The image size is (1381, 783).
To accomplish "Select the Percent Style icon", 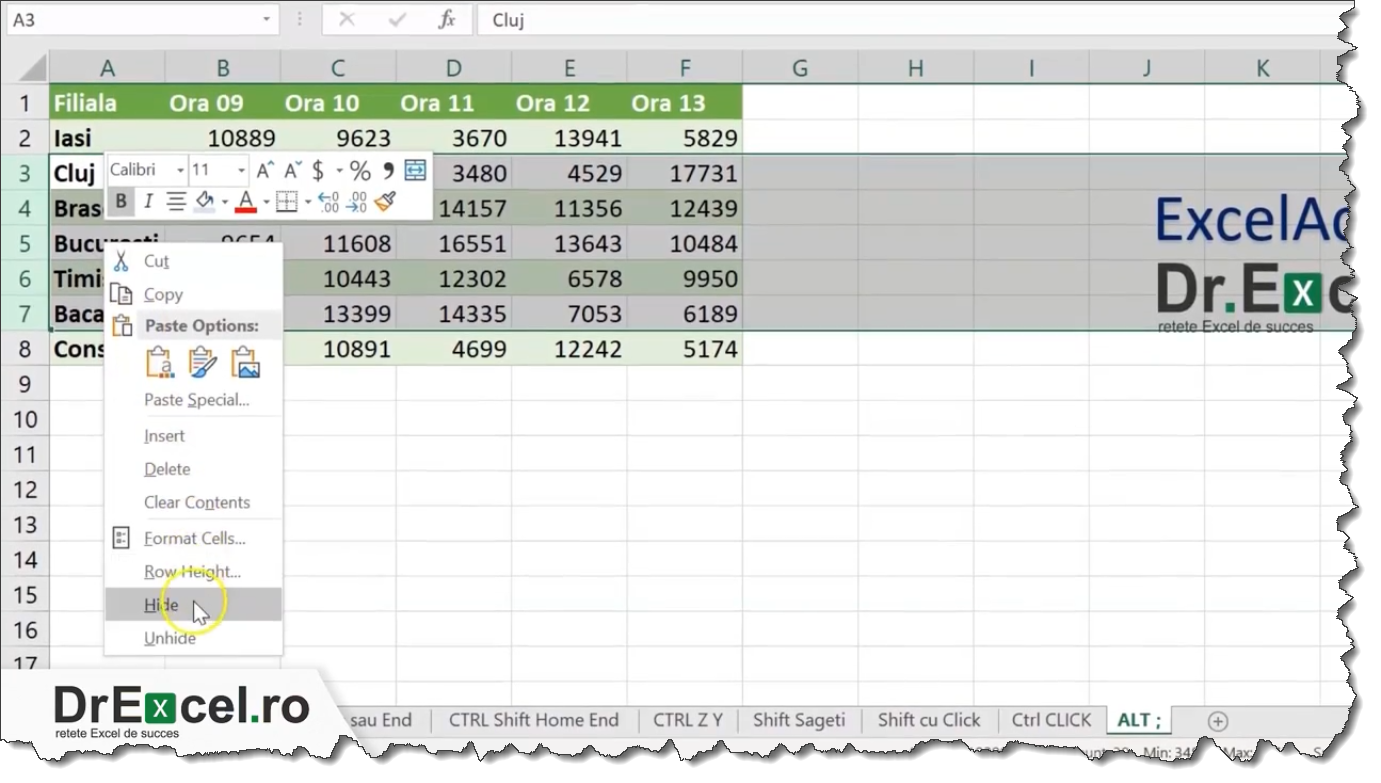I will tap(359, 171).
